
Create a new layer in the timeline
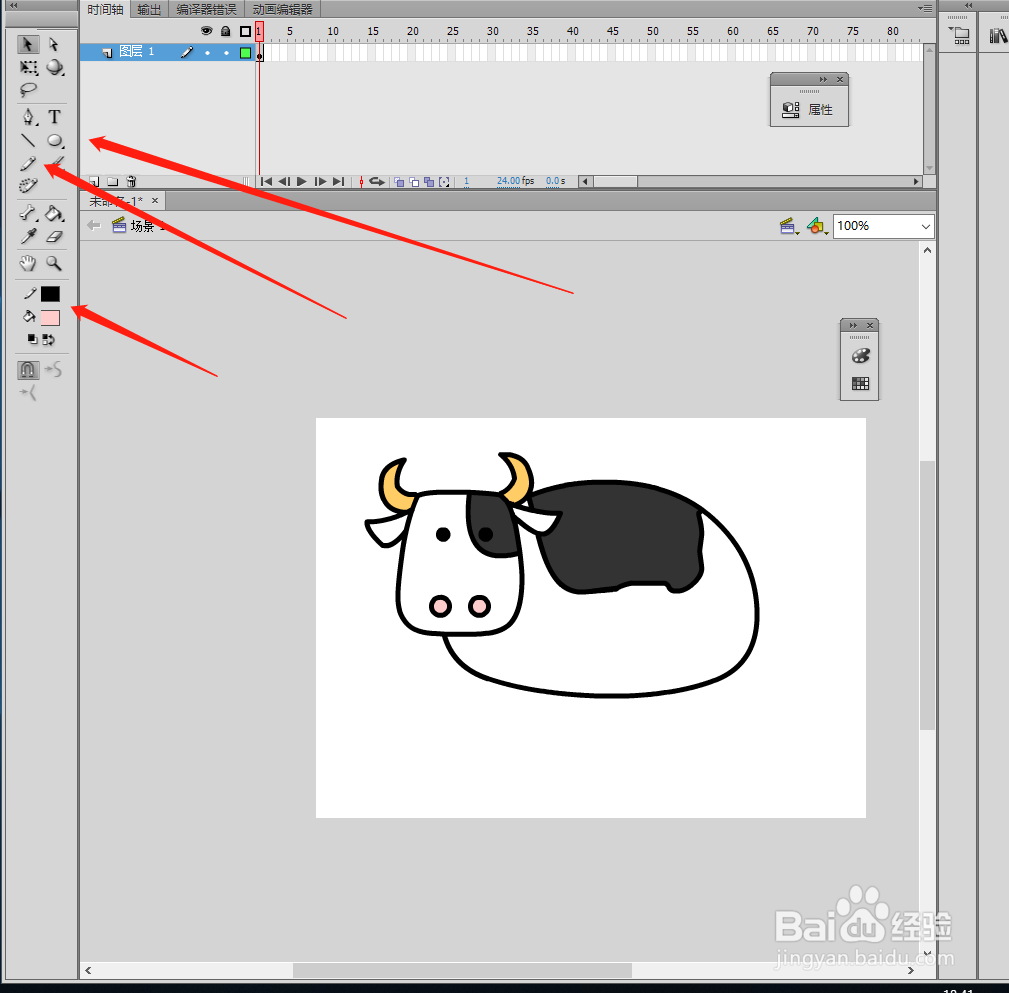[x=93, y=181]
